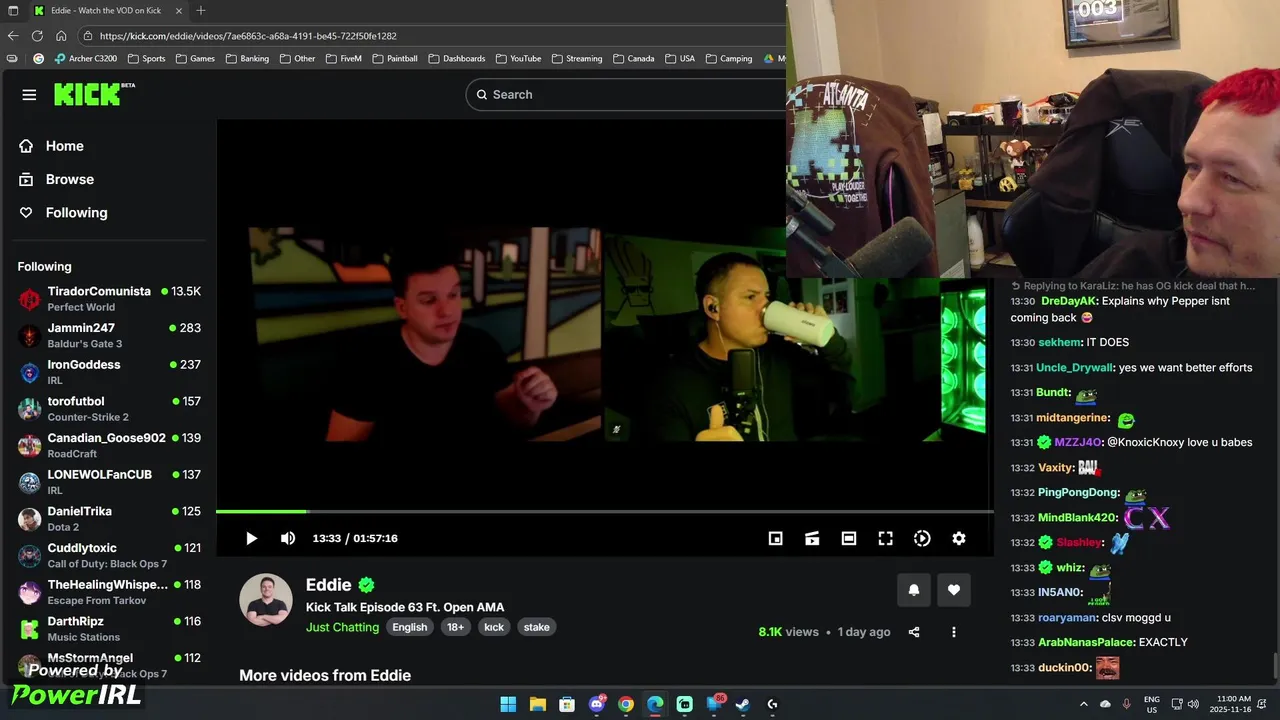
Task: Open Steam from the taskbar
Action: coord(743,704)
